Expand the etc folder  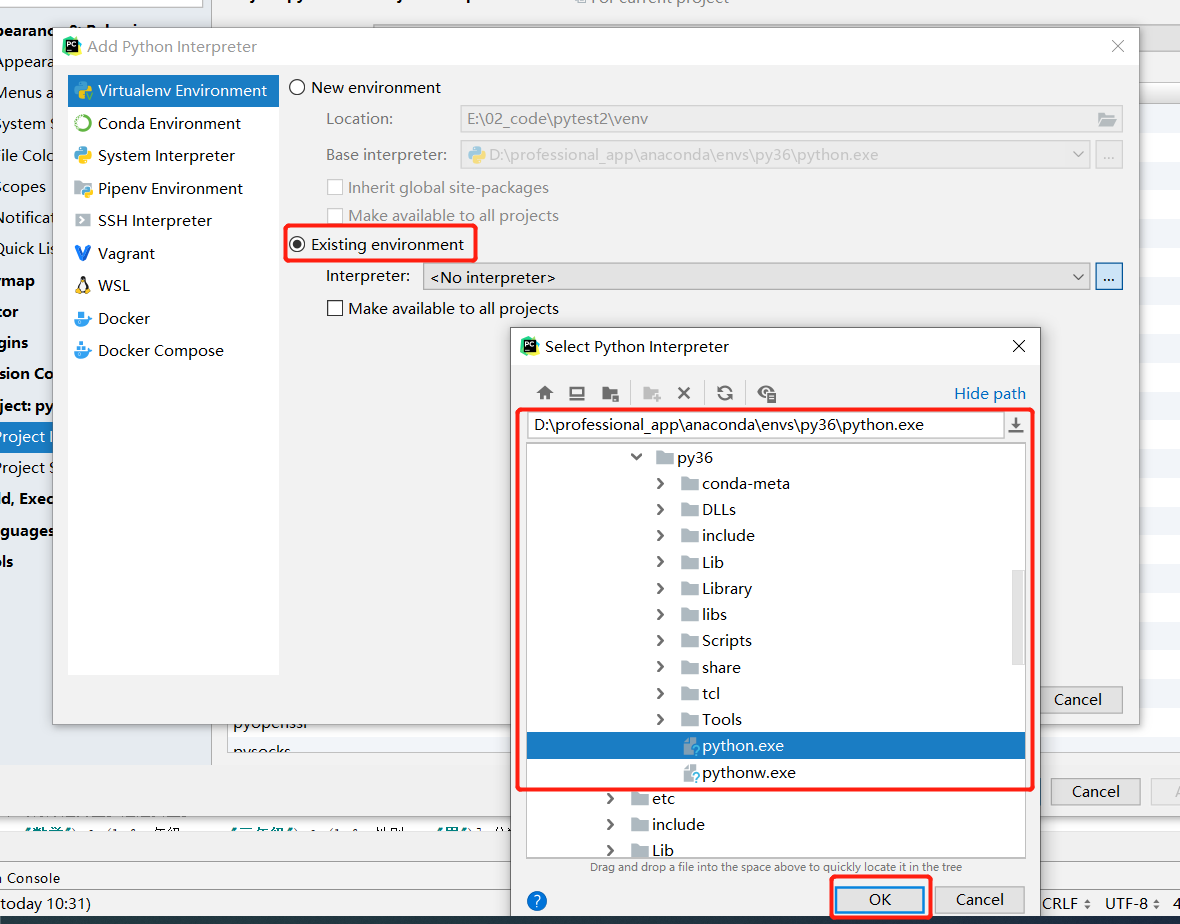pyautogui.click(x=610, y=798)
